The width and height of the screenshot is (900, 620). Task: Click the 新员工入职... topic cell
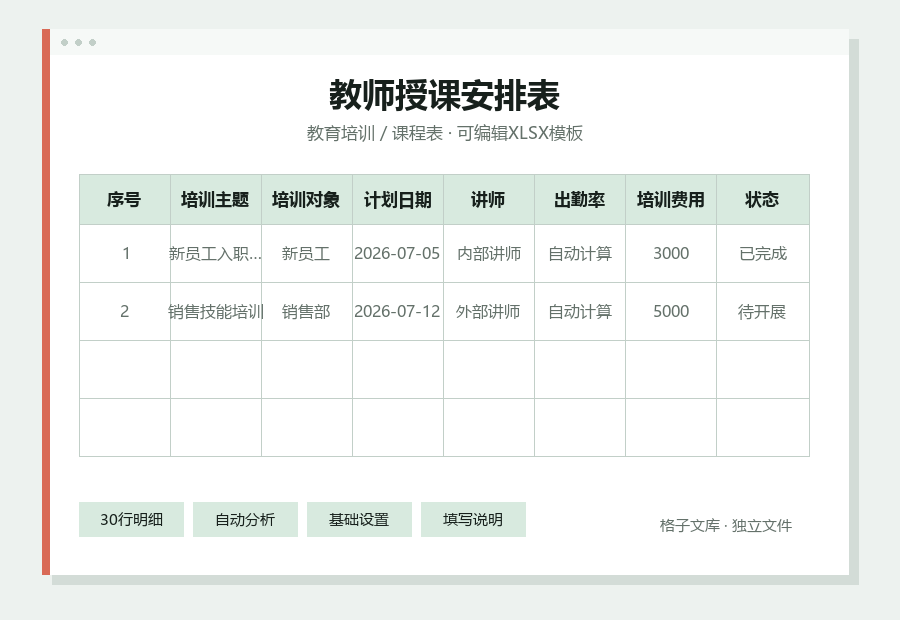216,254
